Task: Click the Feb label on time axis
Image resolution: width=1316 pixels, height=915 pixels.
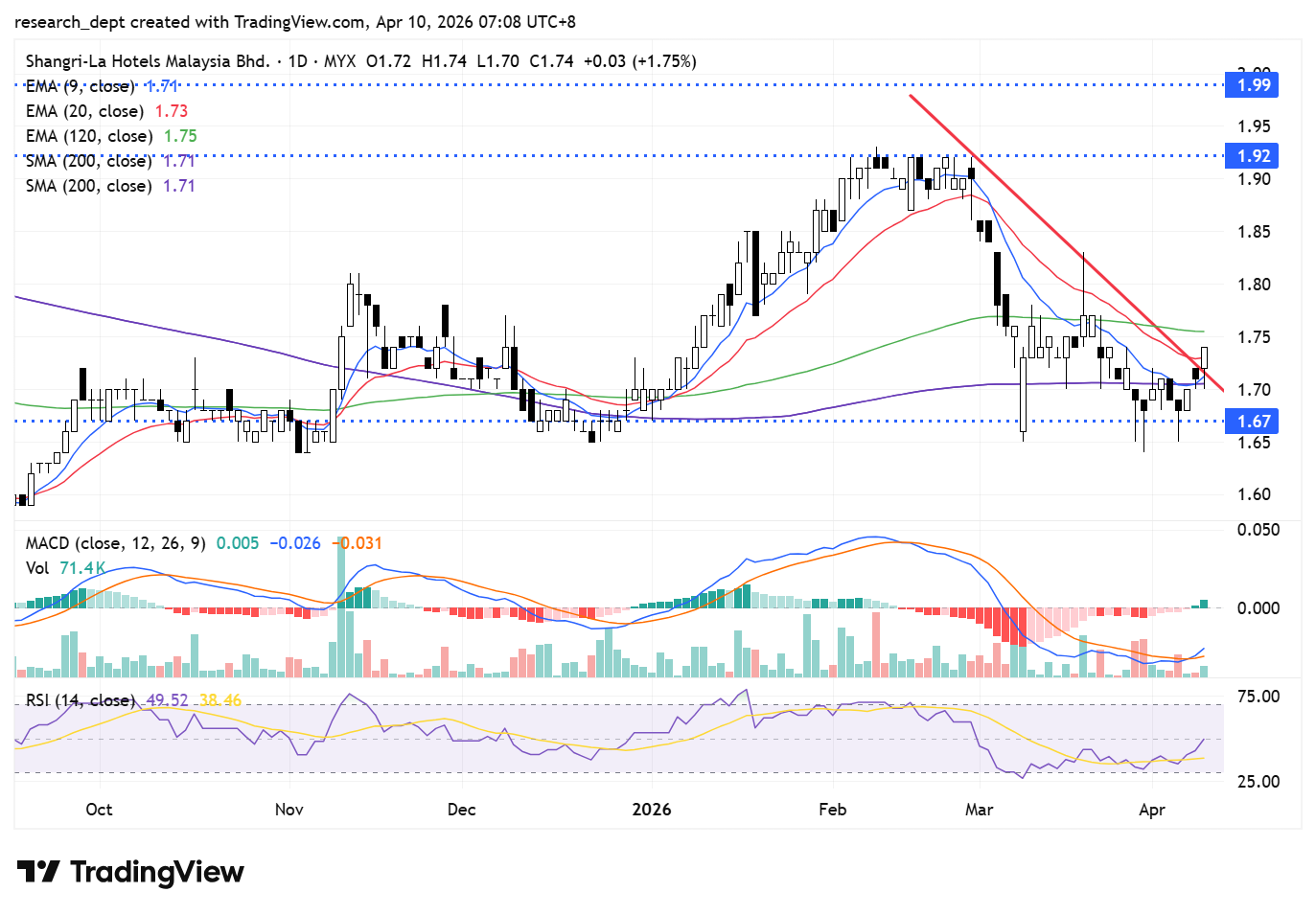Action: pos(832,810)
